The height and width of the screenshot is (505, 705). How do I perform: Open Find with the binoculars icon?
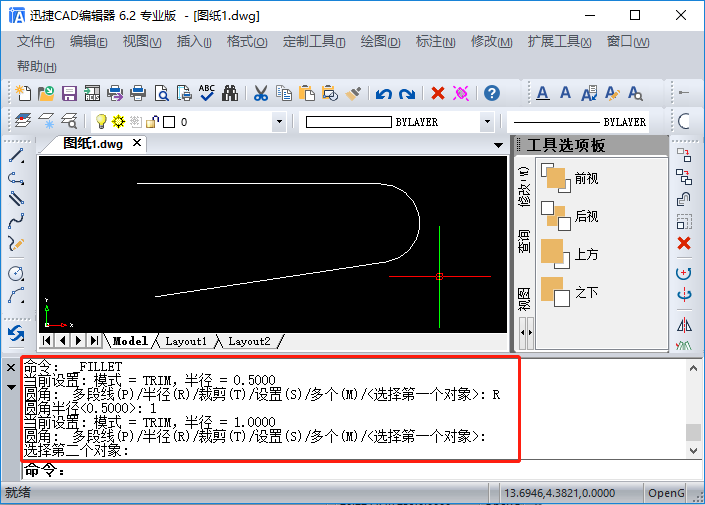[230, 94]
